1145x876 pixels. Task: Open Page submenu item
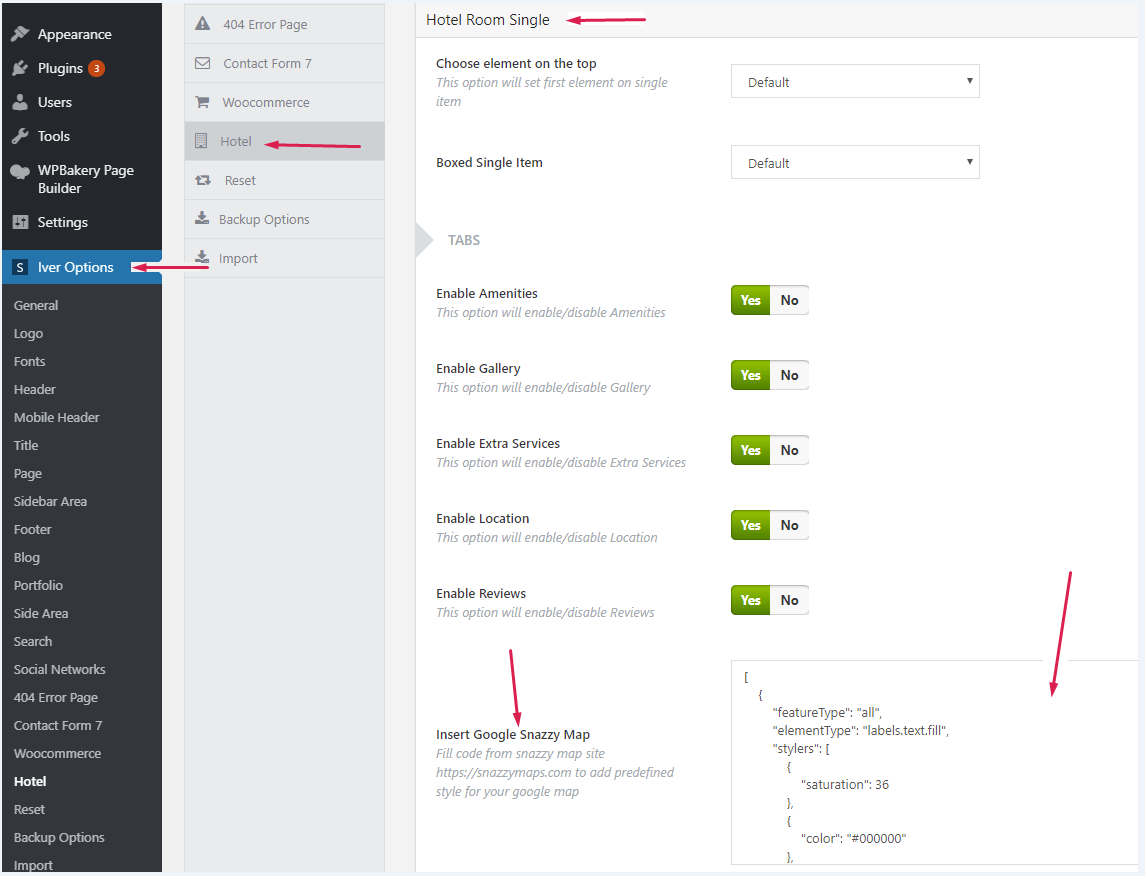(28, 473)
